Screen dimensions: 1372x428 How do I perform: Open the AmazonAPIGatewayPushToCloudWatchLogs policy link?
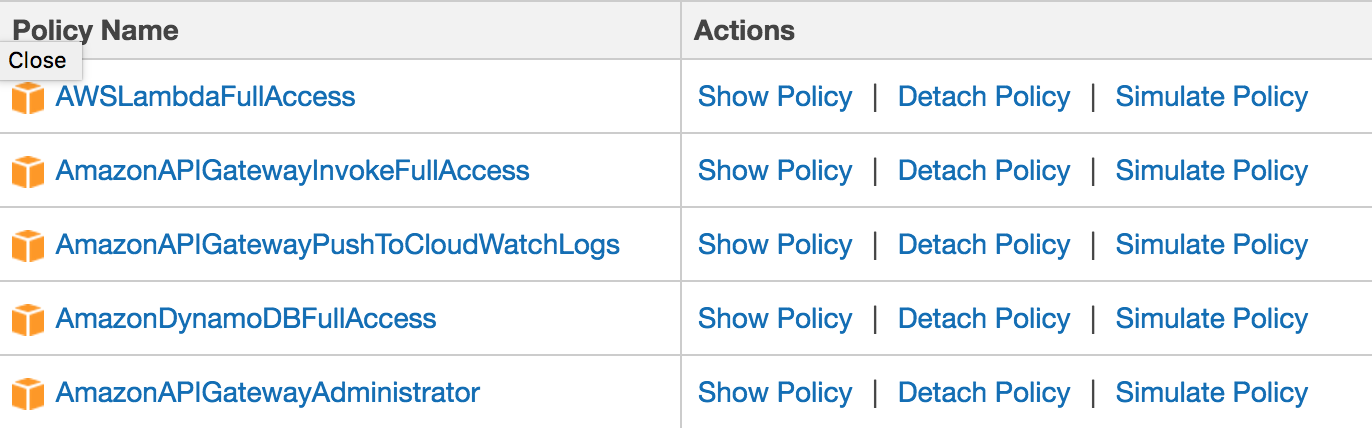[x=337, y=245]
